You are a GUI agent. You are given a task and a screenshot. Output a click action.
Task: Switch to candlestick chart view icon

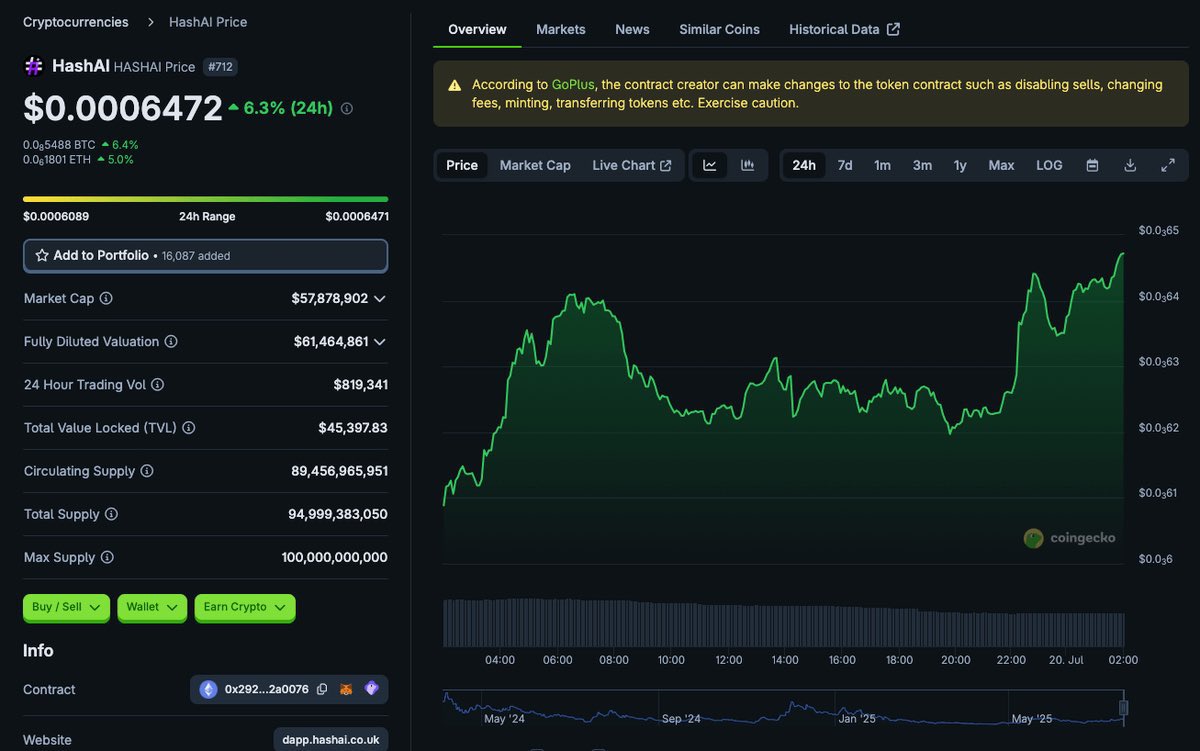tap(747, 165)
